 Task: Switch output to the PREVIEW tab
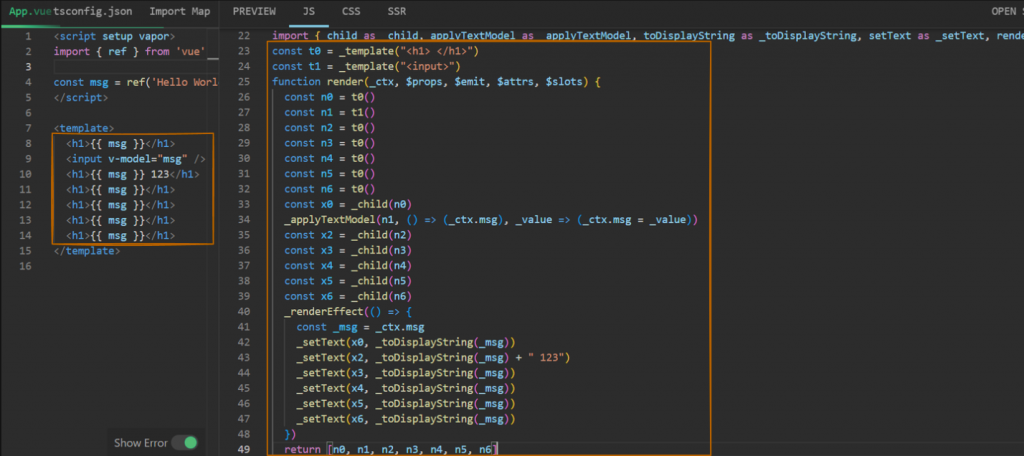point(254,11)
